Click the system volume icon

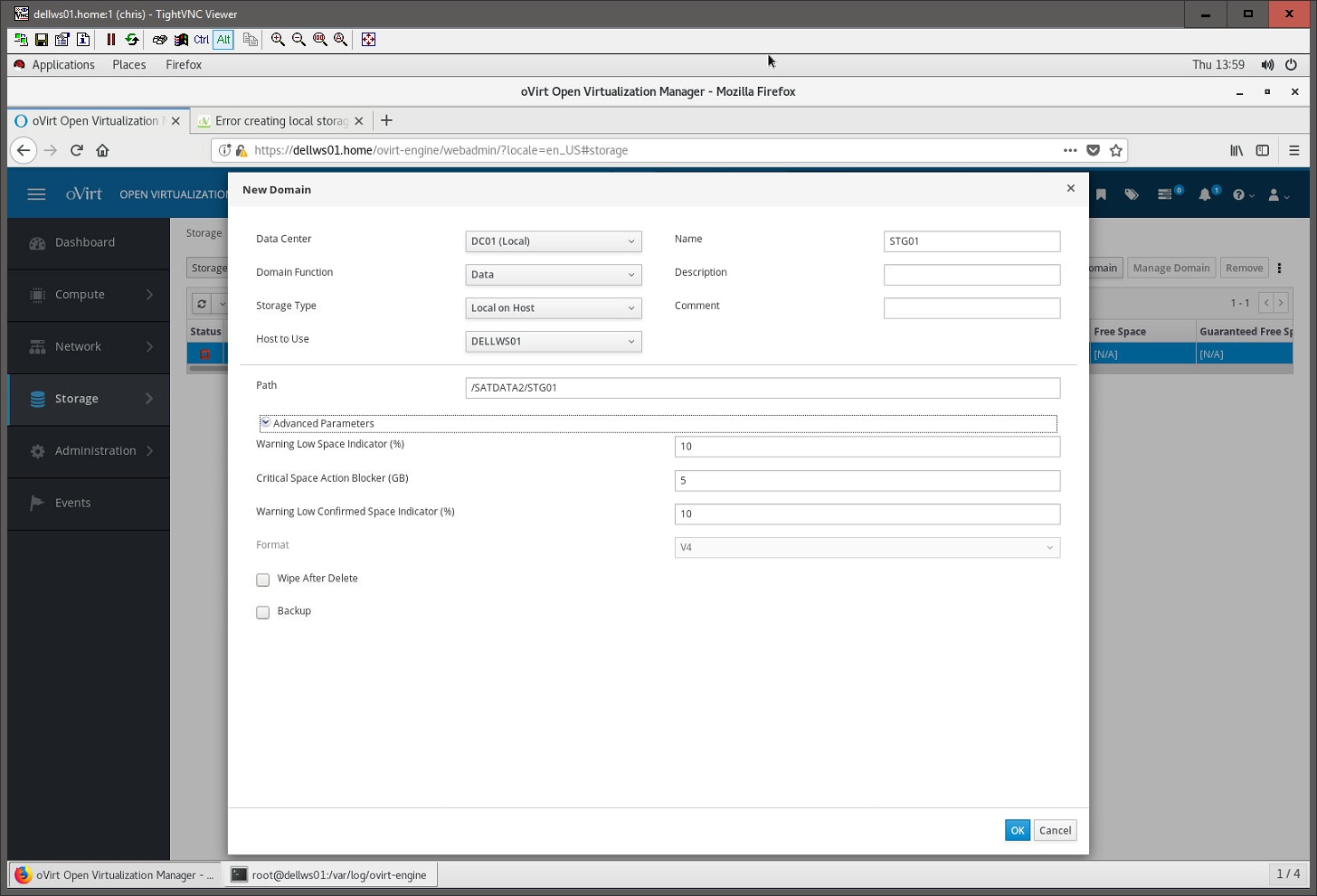(1267, 65)
